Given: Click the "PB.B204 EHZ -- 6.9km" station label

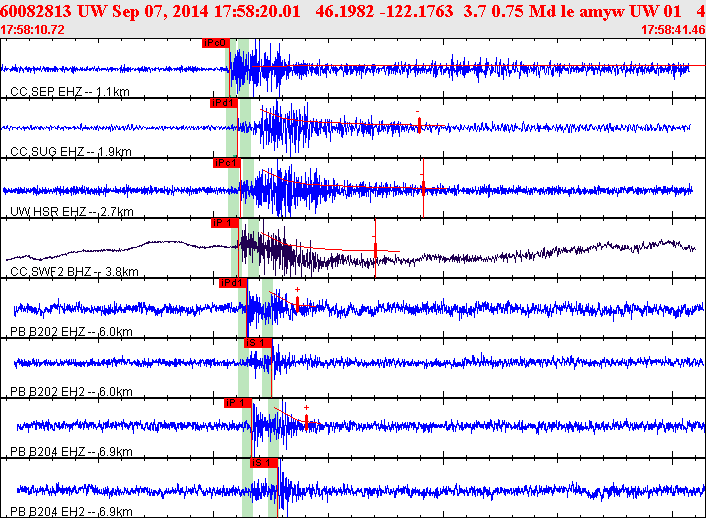Looking at the screenshot, I should pos(71,452).
